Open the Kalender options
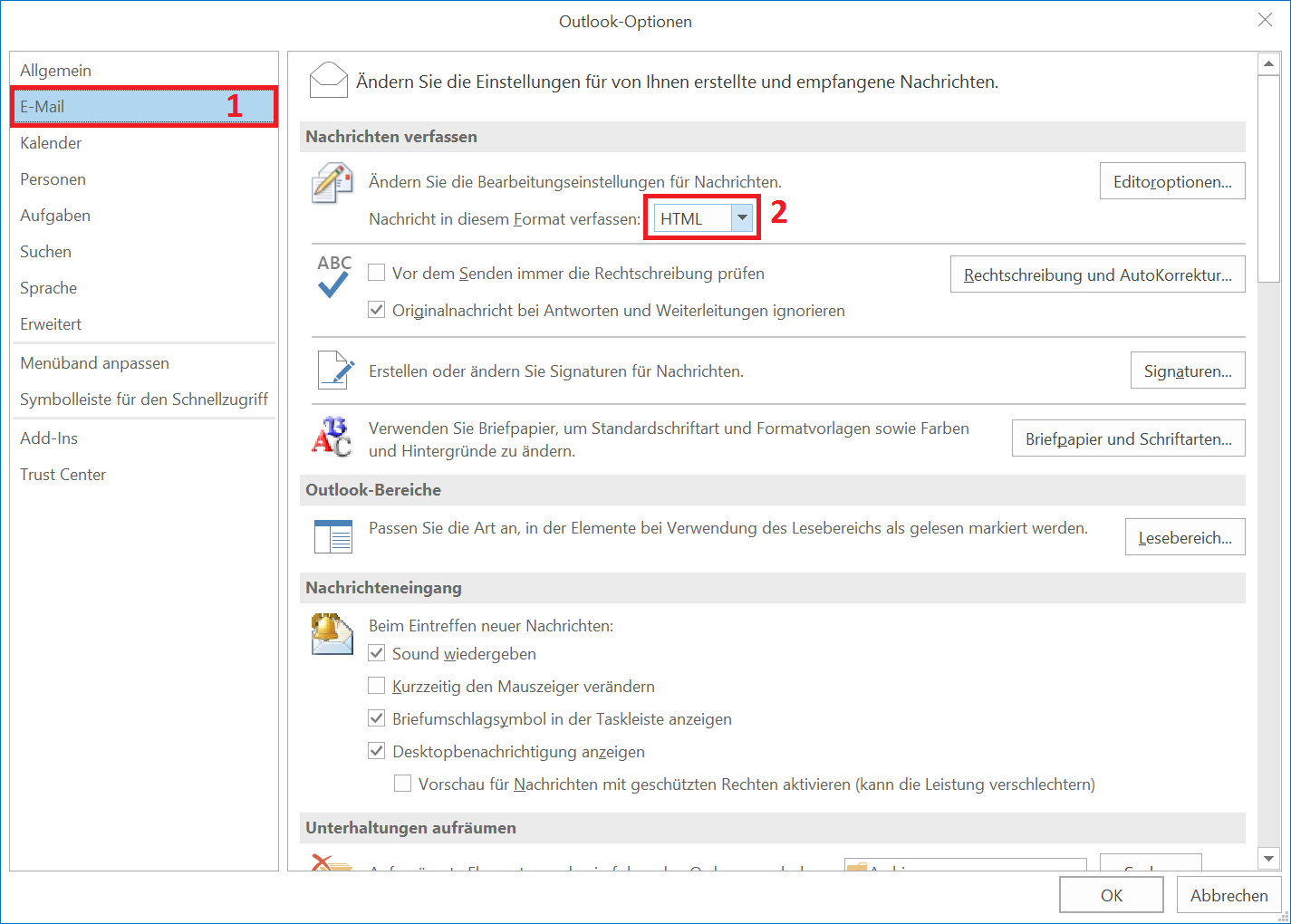 [x=143, y=143]
